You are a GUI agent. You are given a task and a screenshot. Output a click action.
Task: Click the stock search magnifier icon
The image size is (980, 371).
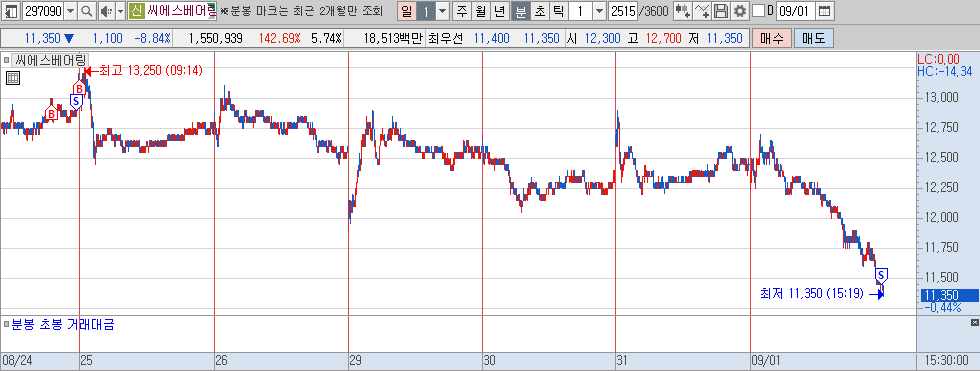click(87, 11)
